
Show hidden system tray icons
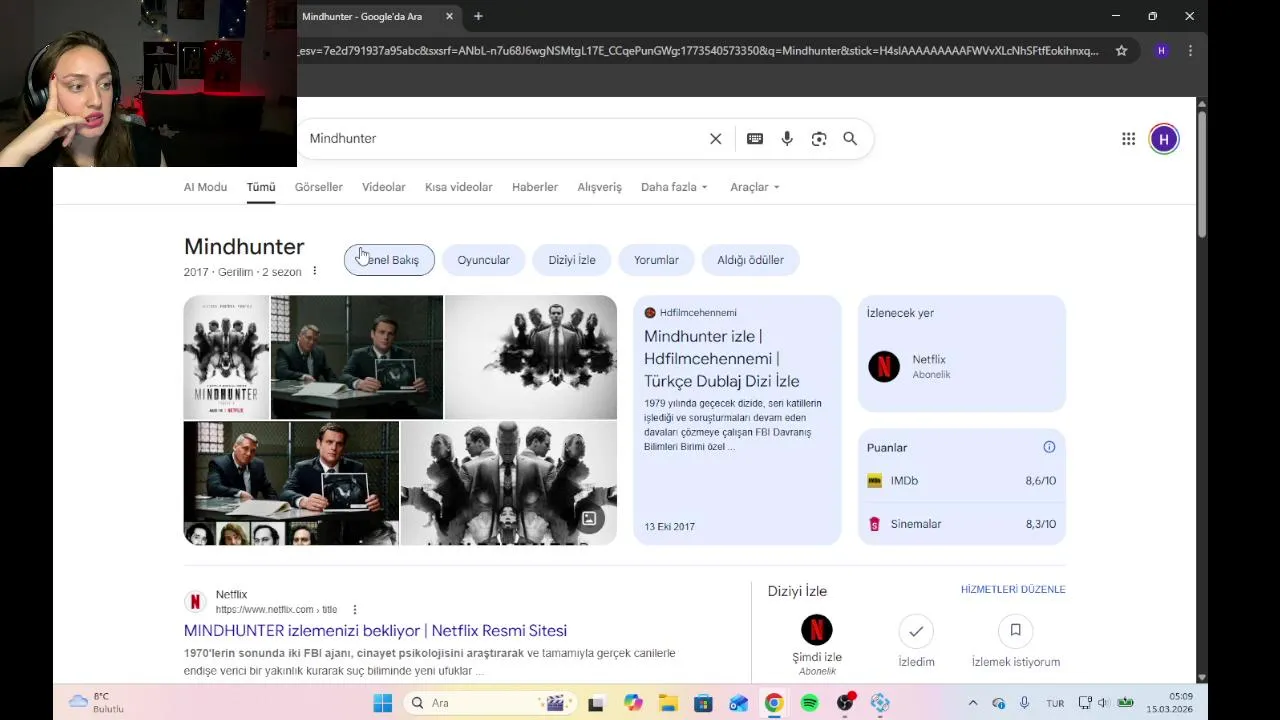973,703
